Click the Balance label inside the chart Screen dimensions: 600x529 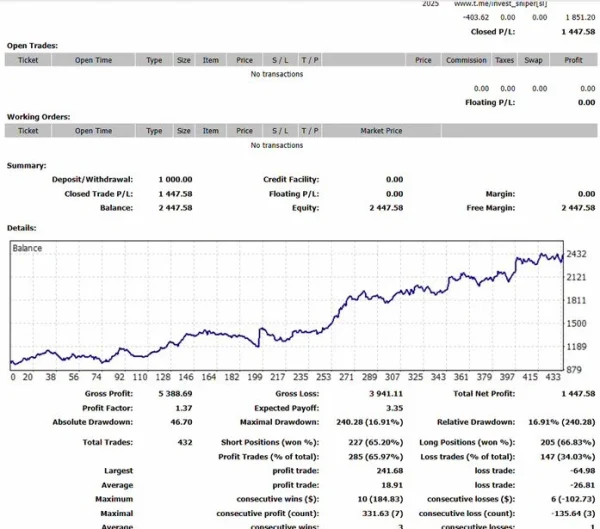pyautogui.click(x=27, y=247)
